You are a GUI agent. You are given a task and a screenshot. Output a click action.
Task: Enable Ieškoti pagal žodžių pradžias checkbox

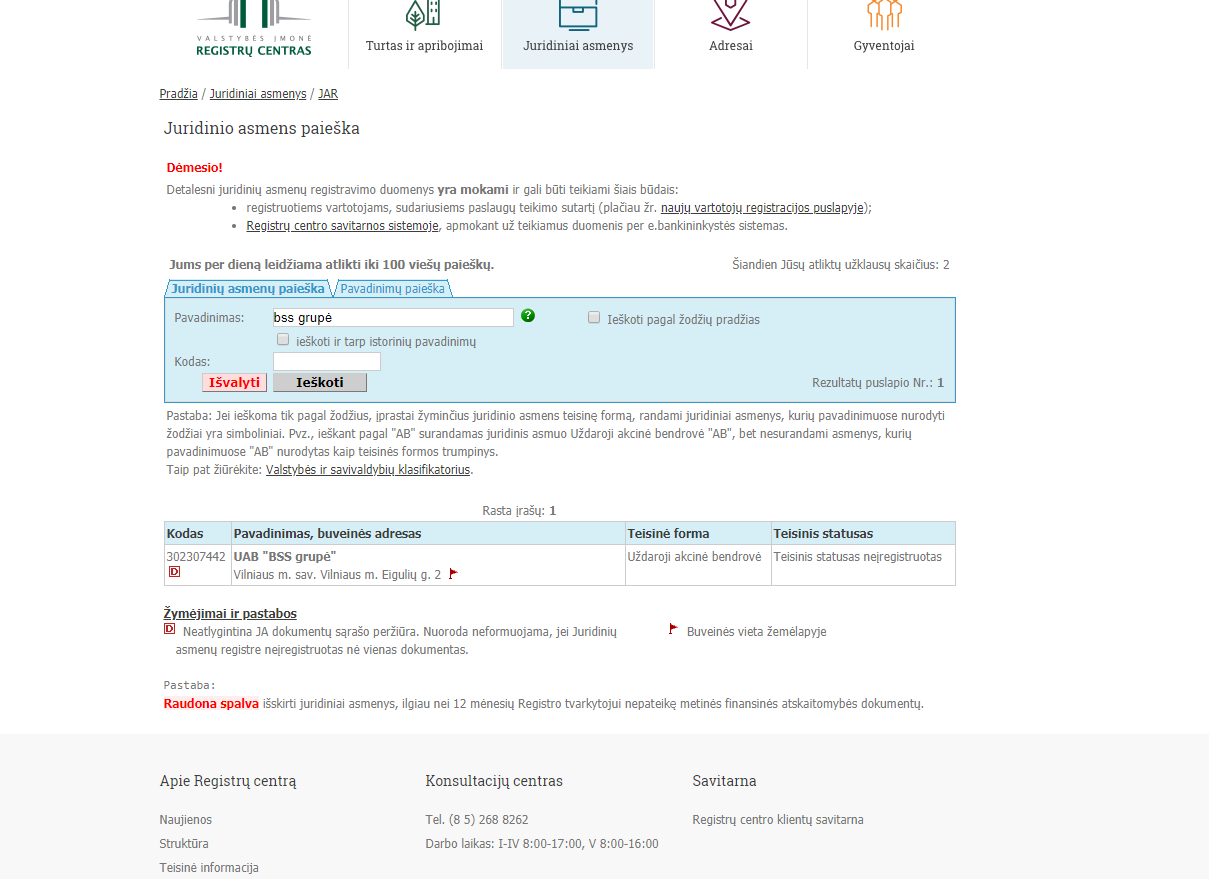pyautogui.click(x=594, y=317)
